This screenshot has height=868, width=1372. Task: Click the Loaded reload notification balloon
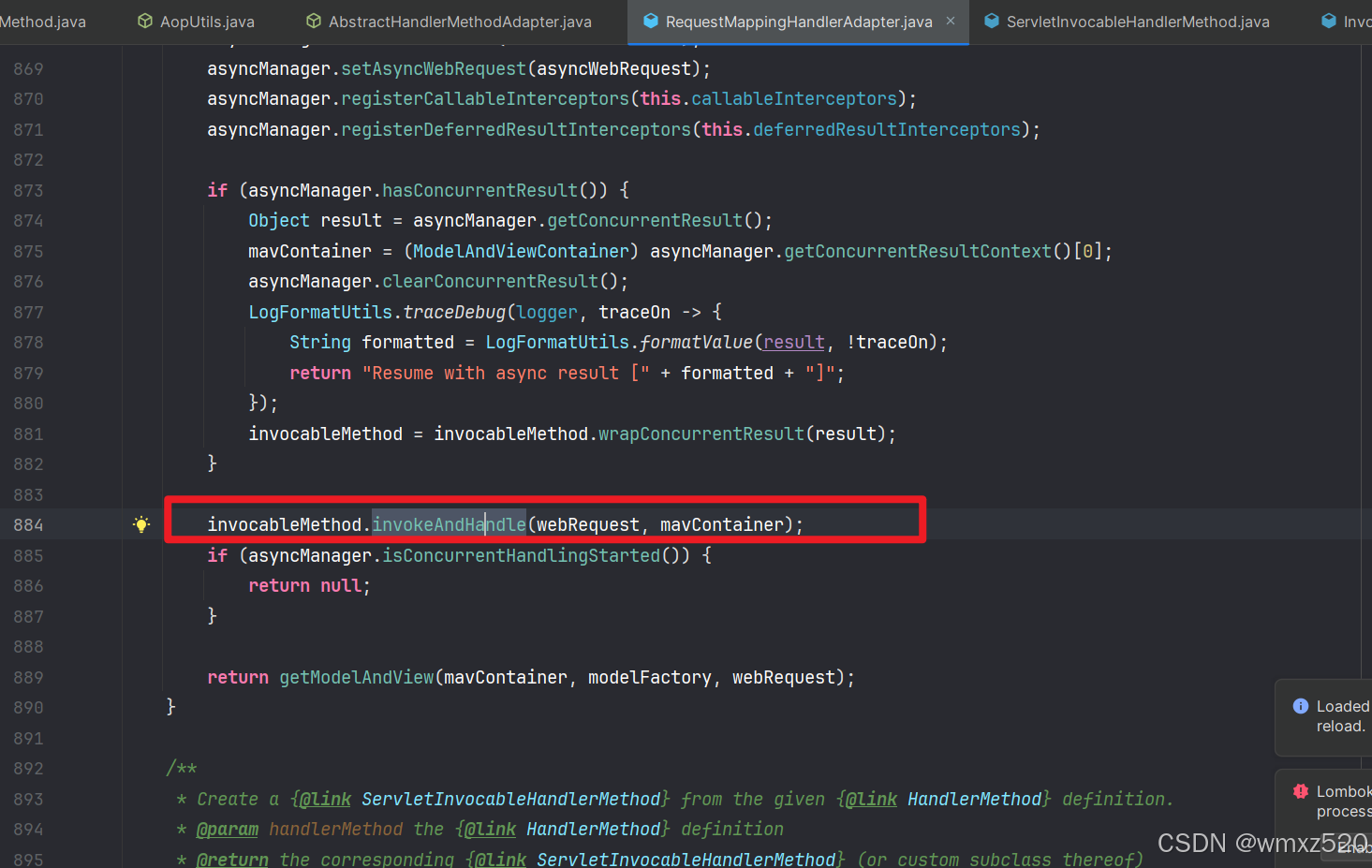(1323, 717)
